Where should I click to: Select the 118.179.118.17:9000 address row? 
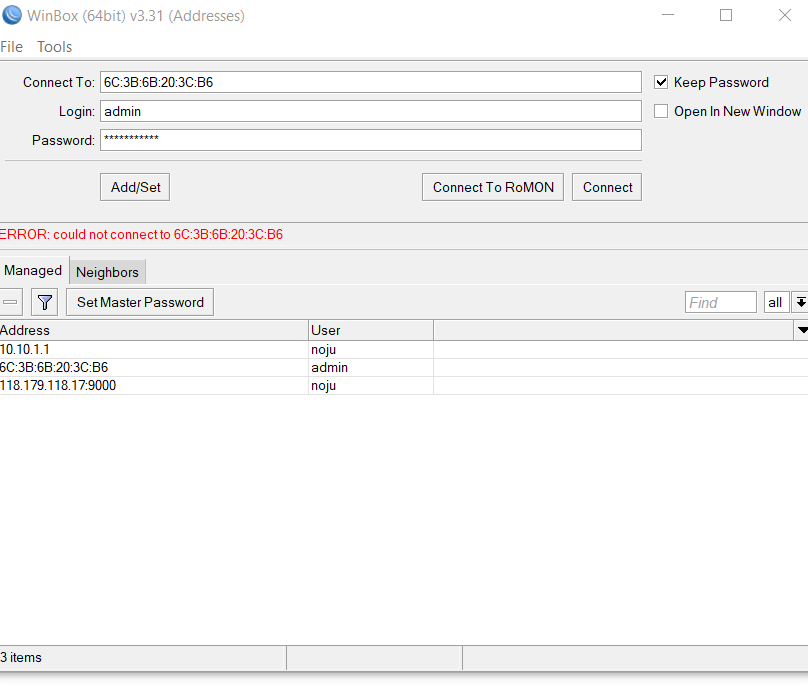(404, 386)
